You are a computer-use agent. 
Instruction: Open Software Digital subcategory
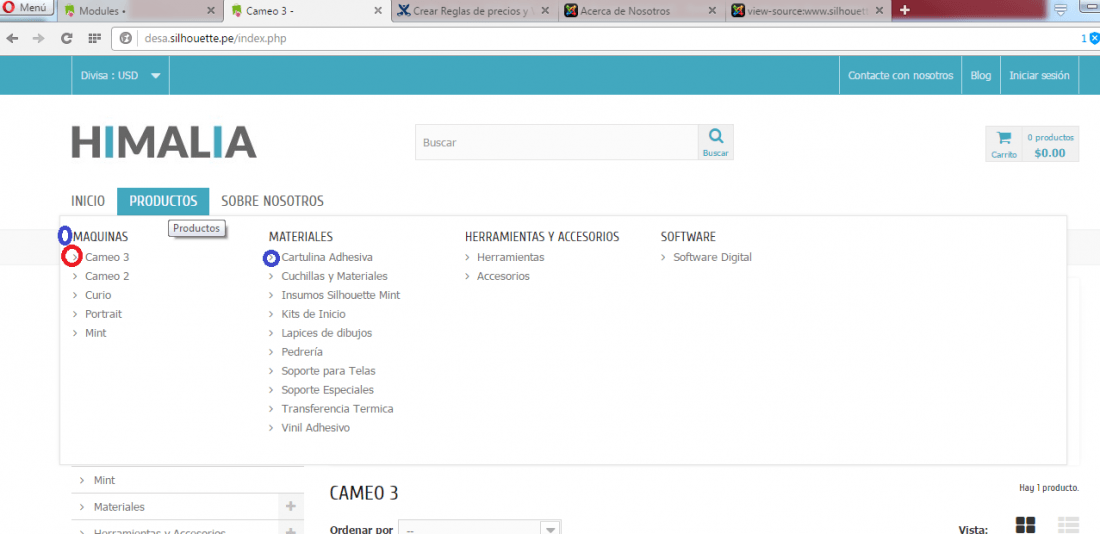tap(712, 258)
